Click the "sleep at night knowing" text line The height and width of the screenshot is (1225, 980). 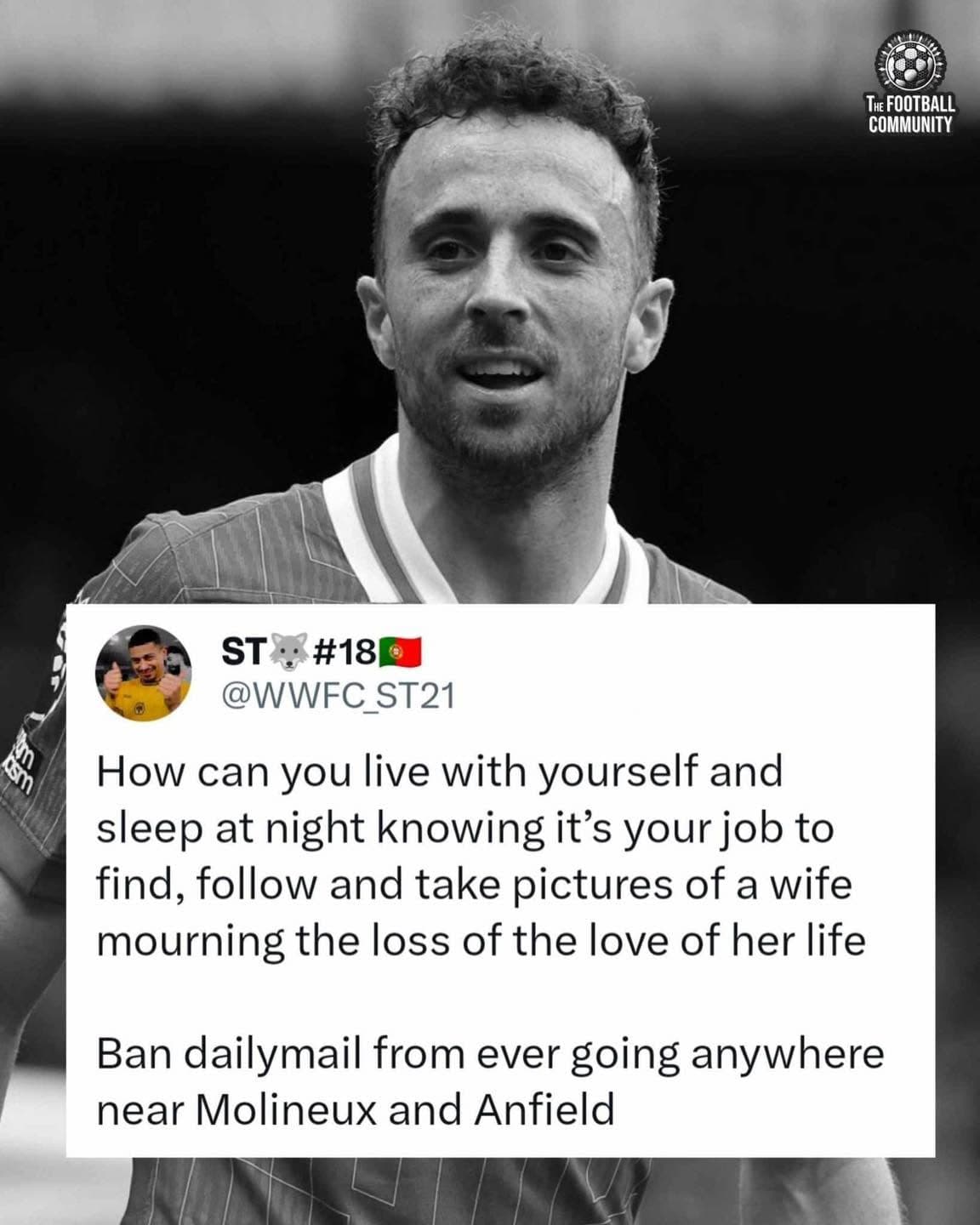(464, 829)
